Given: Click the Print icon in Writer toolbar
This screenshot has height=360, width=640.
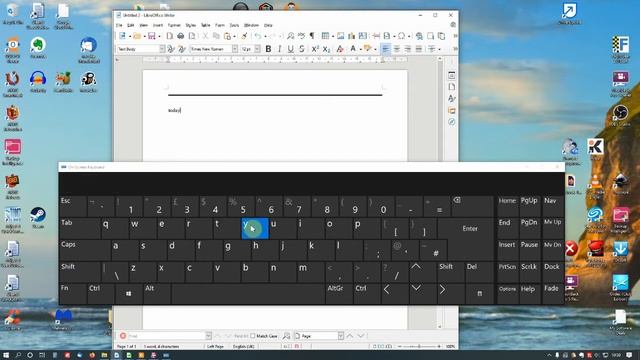Looking at the screenshot, I should [x=180, y=36].
